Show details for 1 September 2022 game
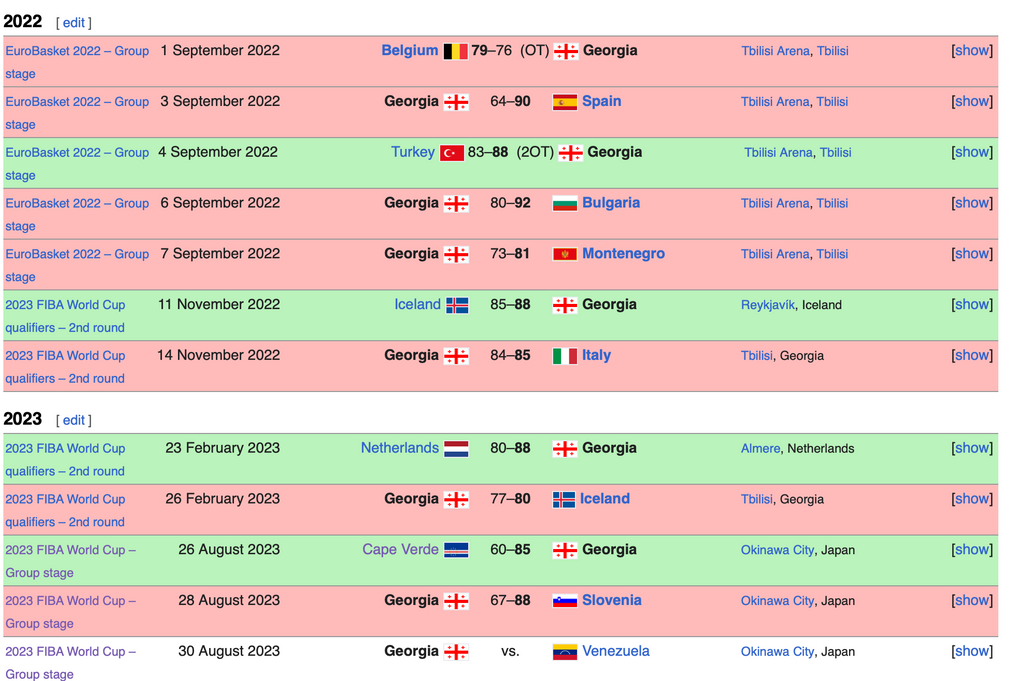 [971, 51]
